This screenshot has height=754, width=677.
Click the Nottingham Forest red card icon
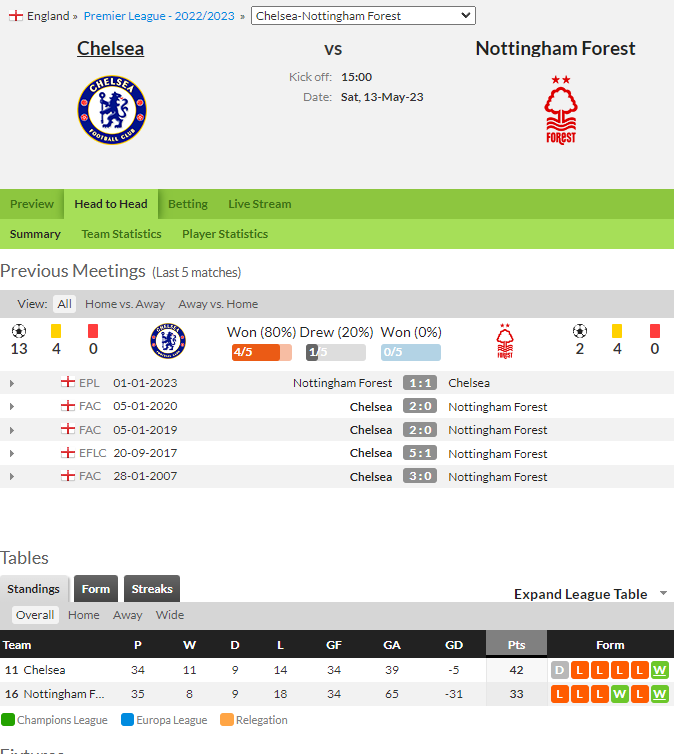click(x=654, y=331)
